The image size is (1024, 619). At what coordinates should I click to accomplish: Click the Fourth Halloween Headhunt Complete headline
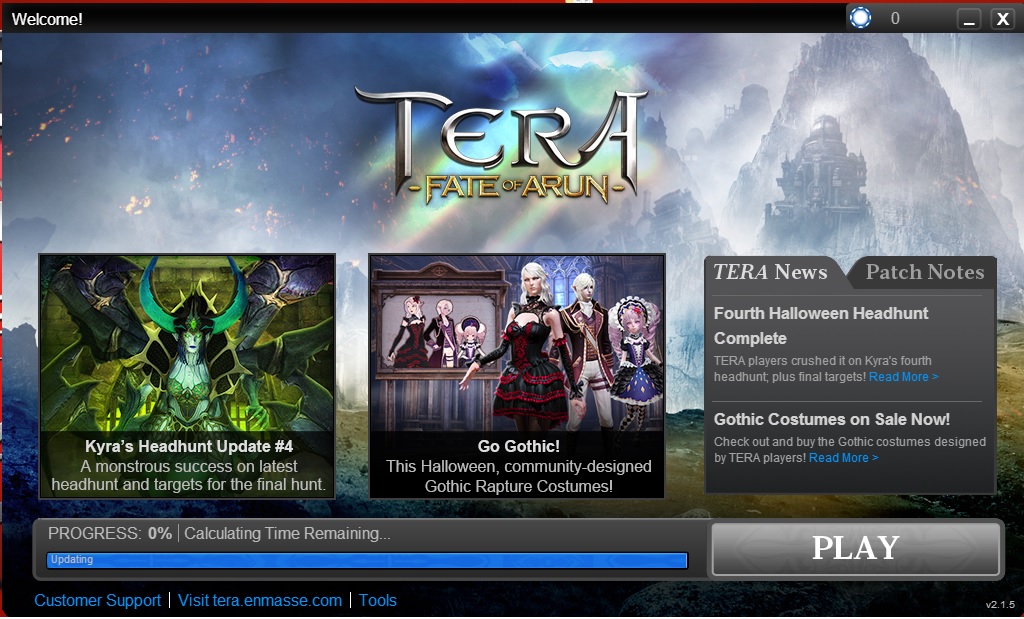[x=821, y=325]
